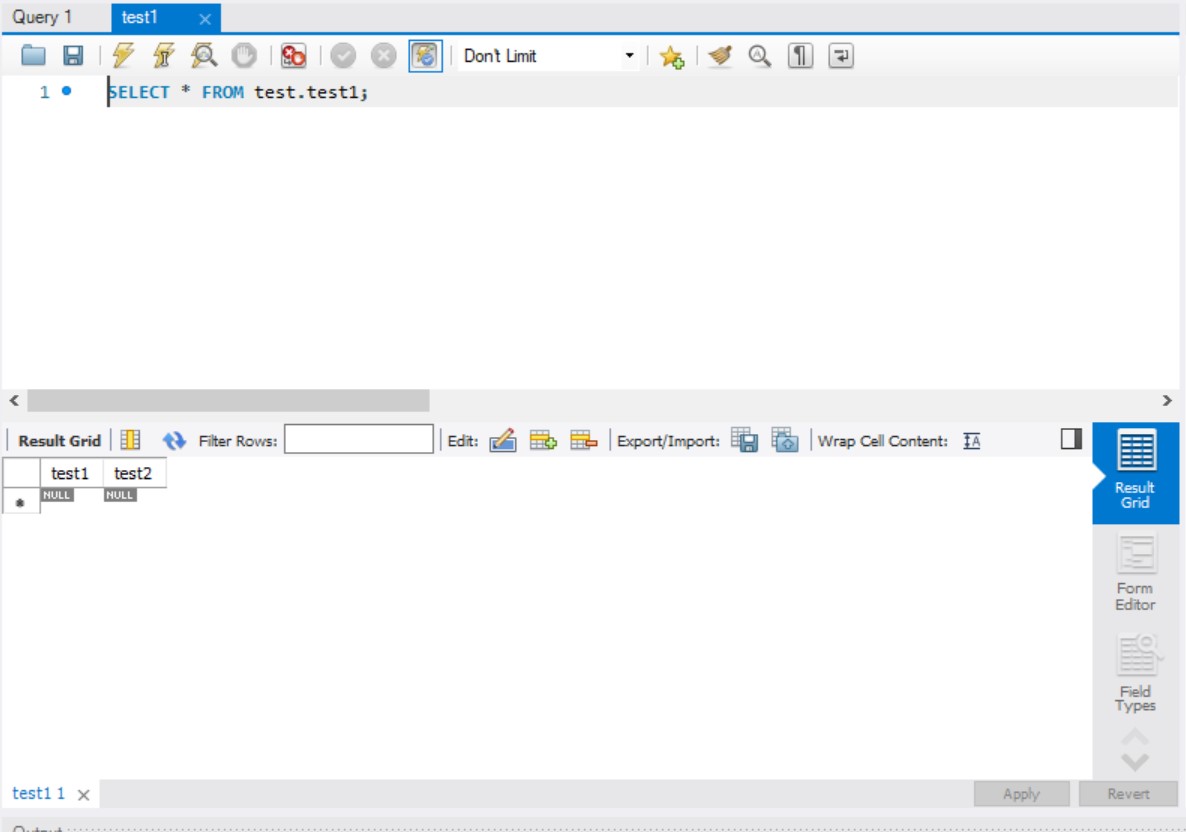Toggle editor word wrapping icon
This screenshot has height=832, width=1186.
[x=840, y=55]
